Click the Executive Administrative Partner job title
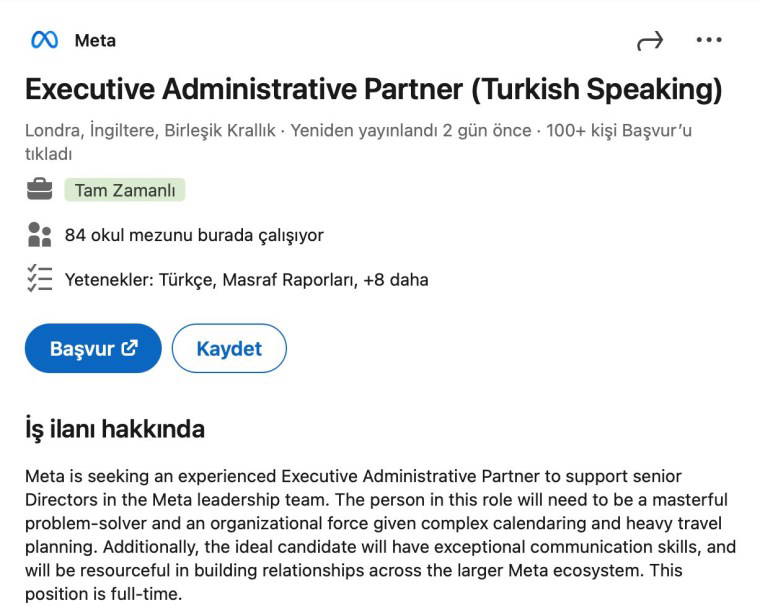 (x=373, y=89)
